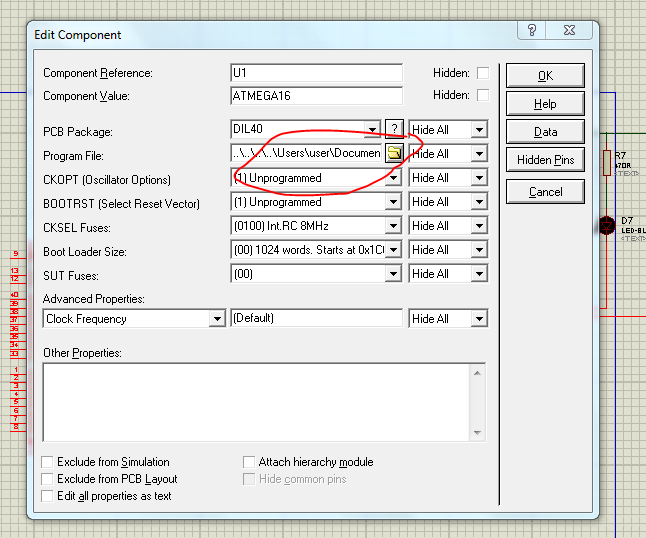Click inside the Other Properties text area
This screenshot has height=538, width=646.
(256, 402)
